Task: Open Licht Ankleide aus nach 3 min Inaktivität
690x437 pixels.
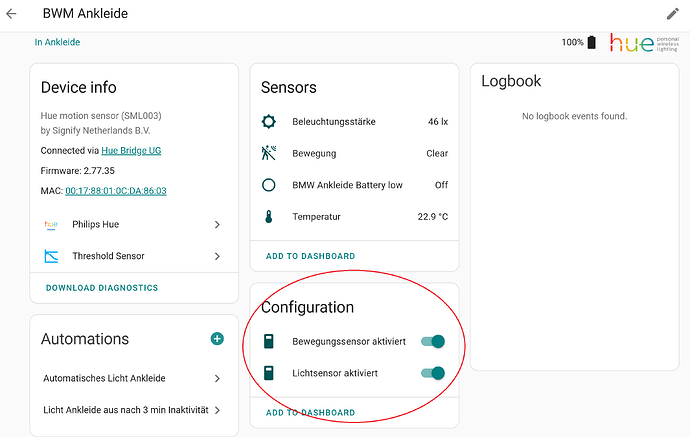Action: (x=134, y=410)
